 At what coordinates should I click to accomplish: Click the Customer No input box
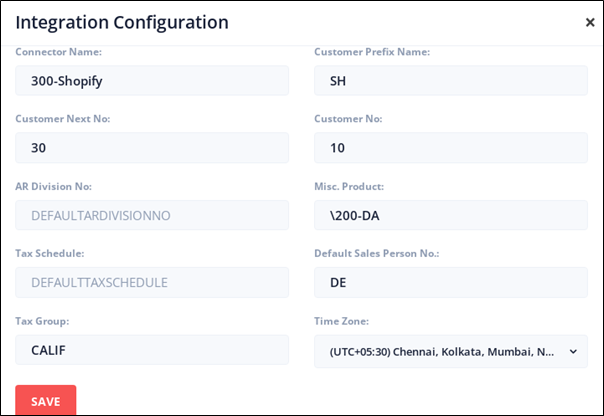click(x=450, y=148)
